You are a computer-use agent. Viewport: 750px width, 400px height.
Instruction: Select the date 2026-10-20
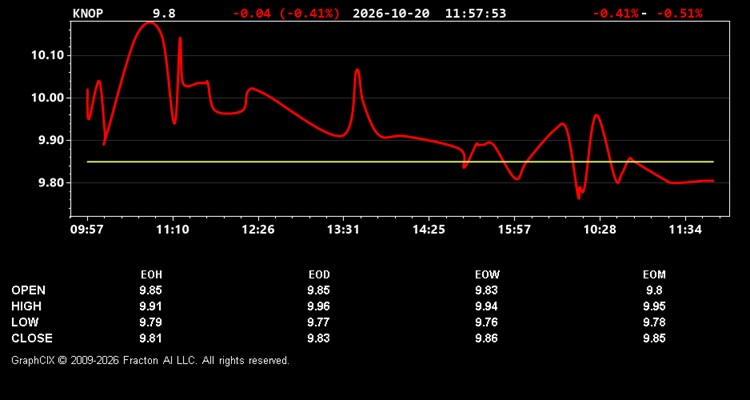tap(391, 13)
